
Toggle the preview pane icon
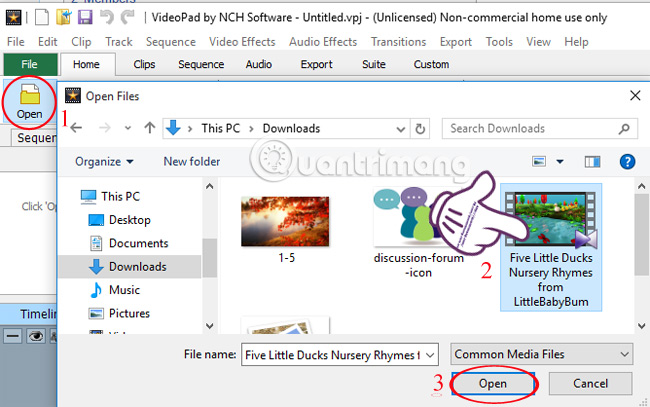pos(592,161)
